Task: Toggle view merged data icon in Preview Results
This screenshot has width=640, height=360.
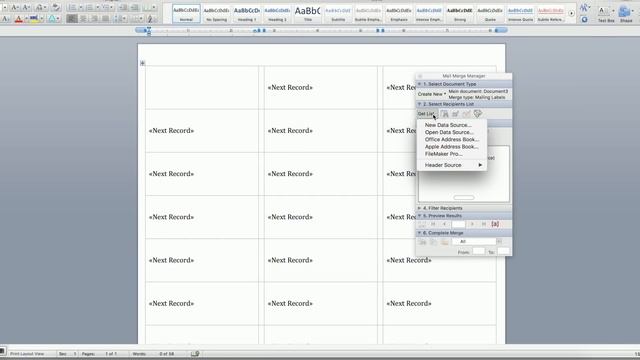Action: point(422,224)
